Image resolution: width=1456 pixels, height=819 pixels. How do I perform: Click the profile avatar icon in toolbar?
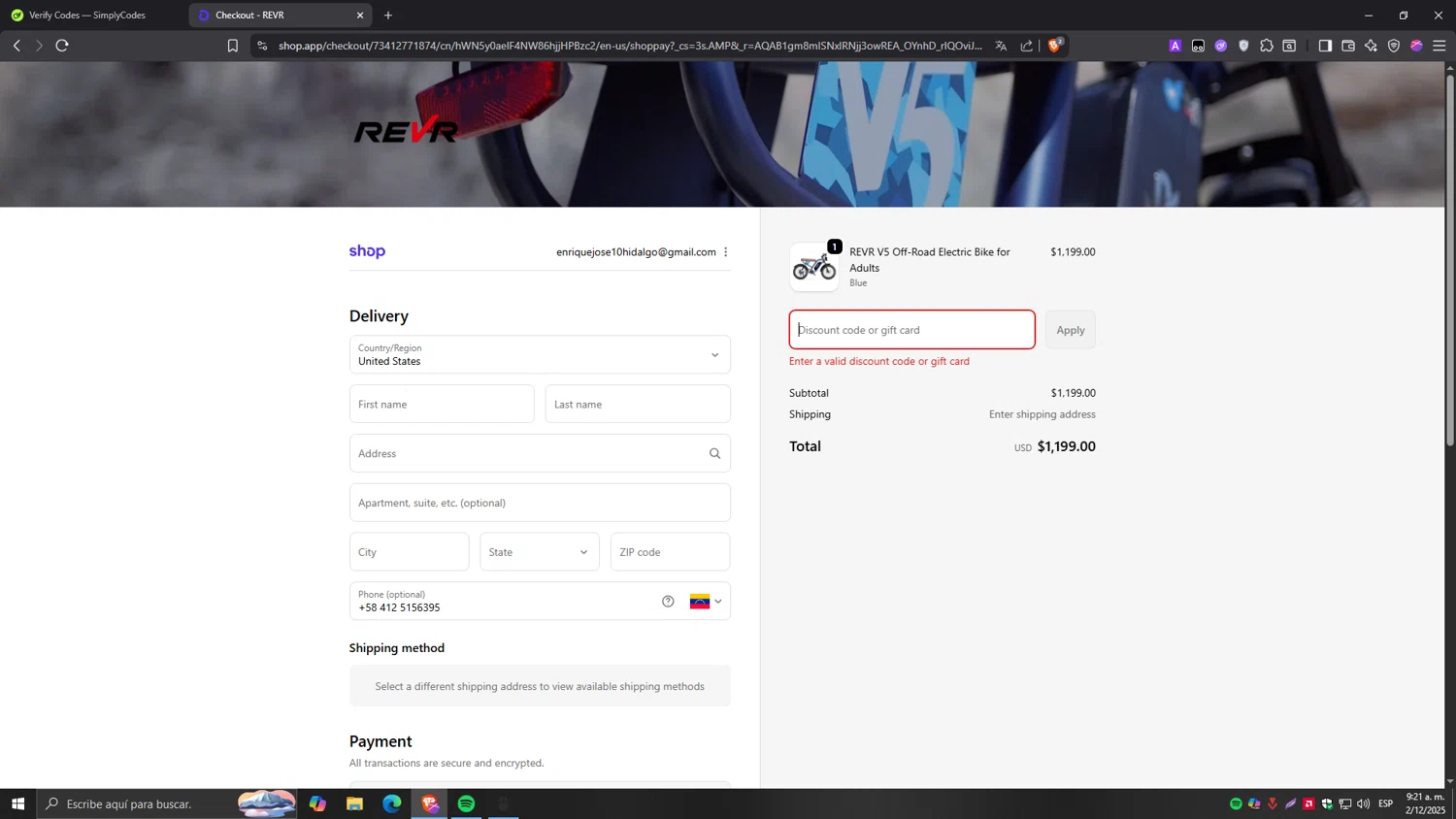pos(1416,46)
